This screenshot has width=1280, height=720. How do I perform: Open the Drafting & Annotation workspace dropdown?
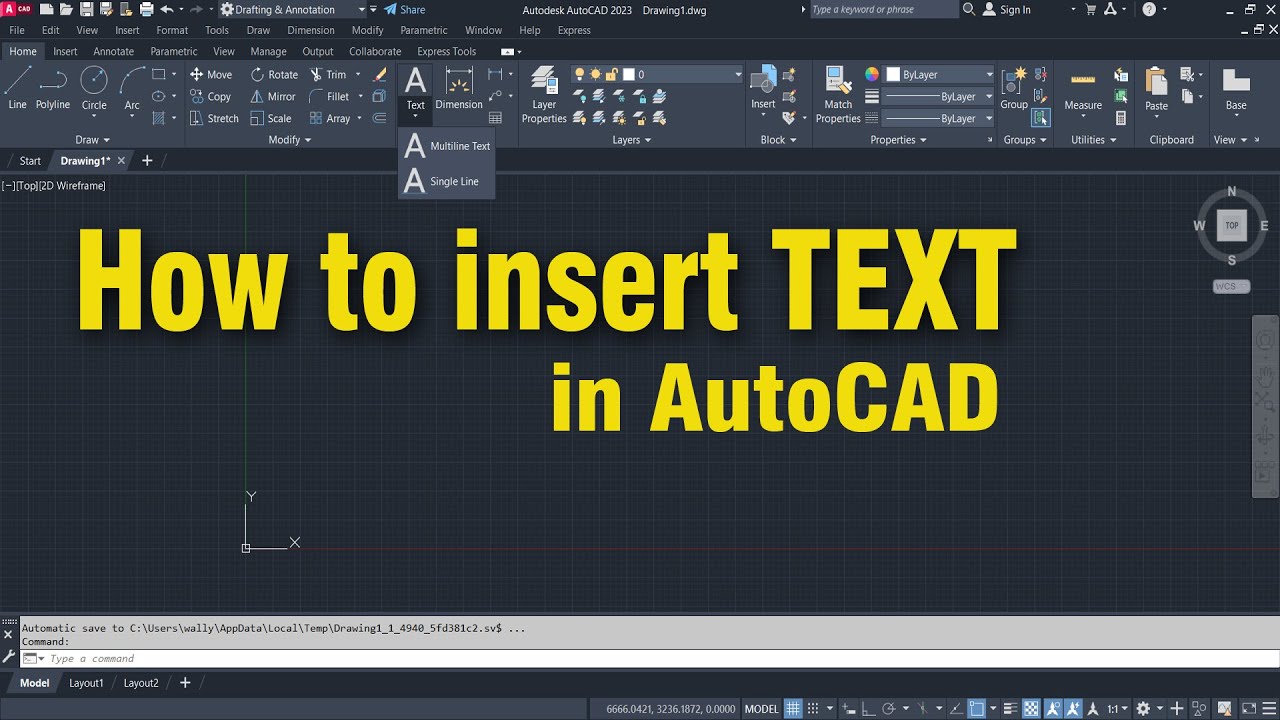click(292, 9)
